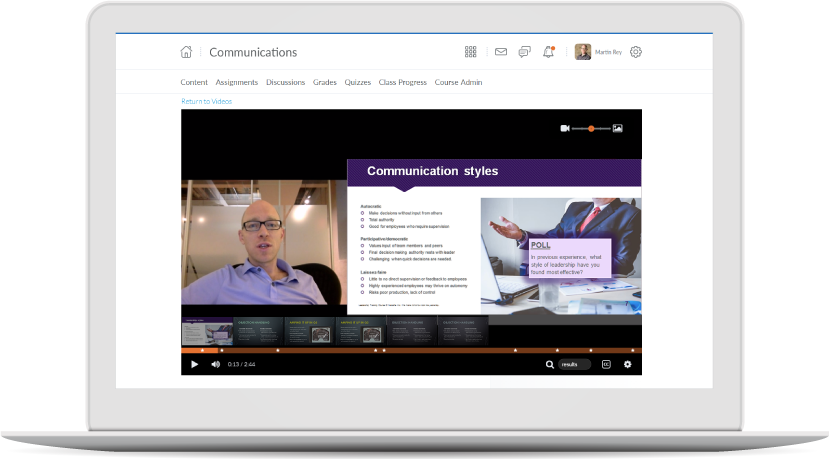The width and height of the screenshot is (829, 459).
Task: Select the first slide thumbnail in the strip
Action: click(x=207, y=331)
